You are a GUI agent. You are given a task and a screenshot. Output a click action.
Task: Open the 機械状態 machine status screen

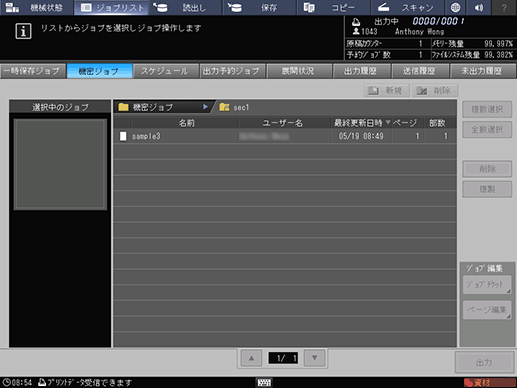[x=36, y=7]
